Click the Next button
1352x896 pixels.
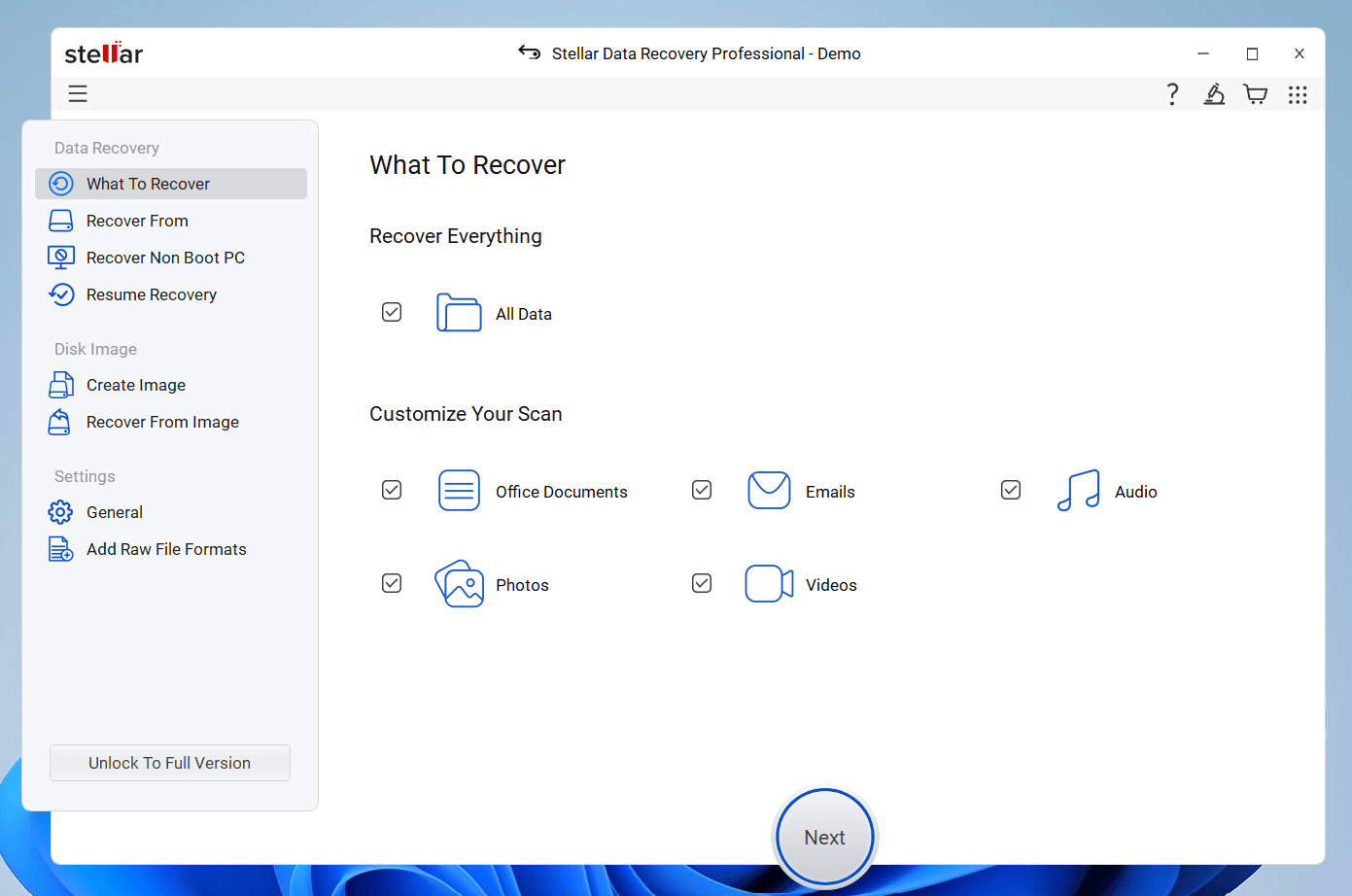[x=825, y=837]
